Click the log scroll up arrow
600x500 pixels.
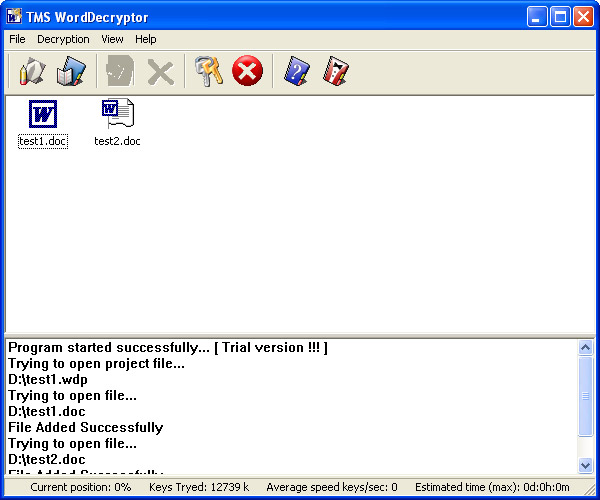coord(585,347)
